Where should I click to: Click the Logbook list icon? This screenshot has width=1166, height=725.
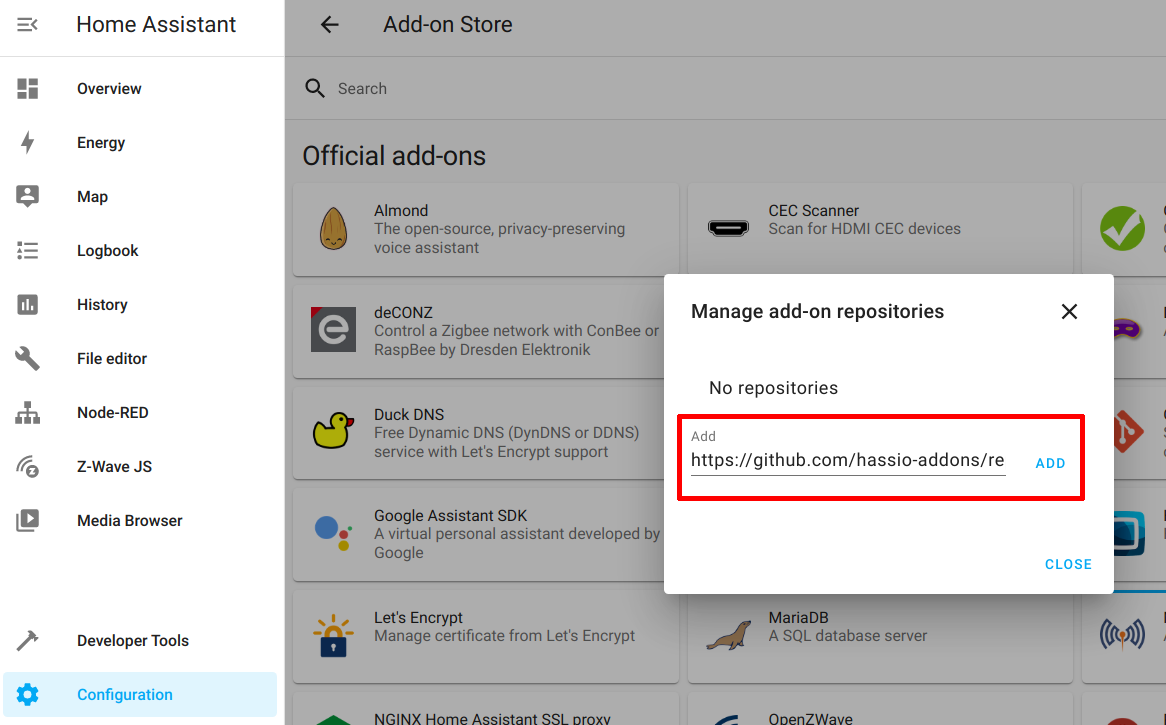point(28,251)
